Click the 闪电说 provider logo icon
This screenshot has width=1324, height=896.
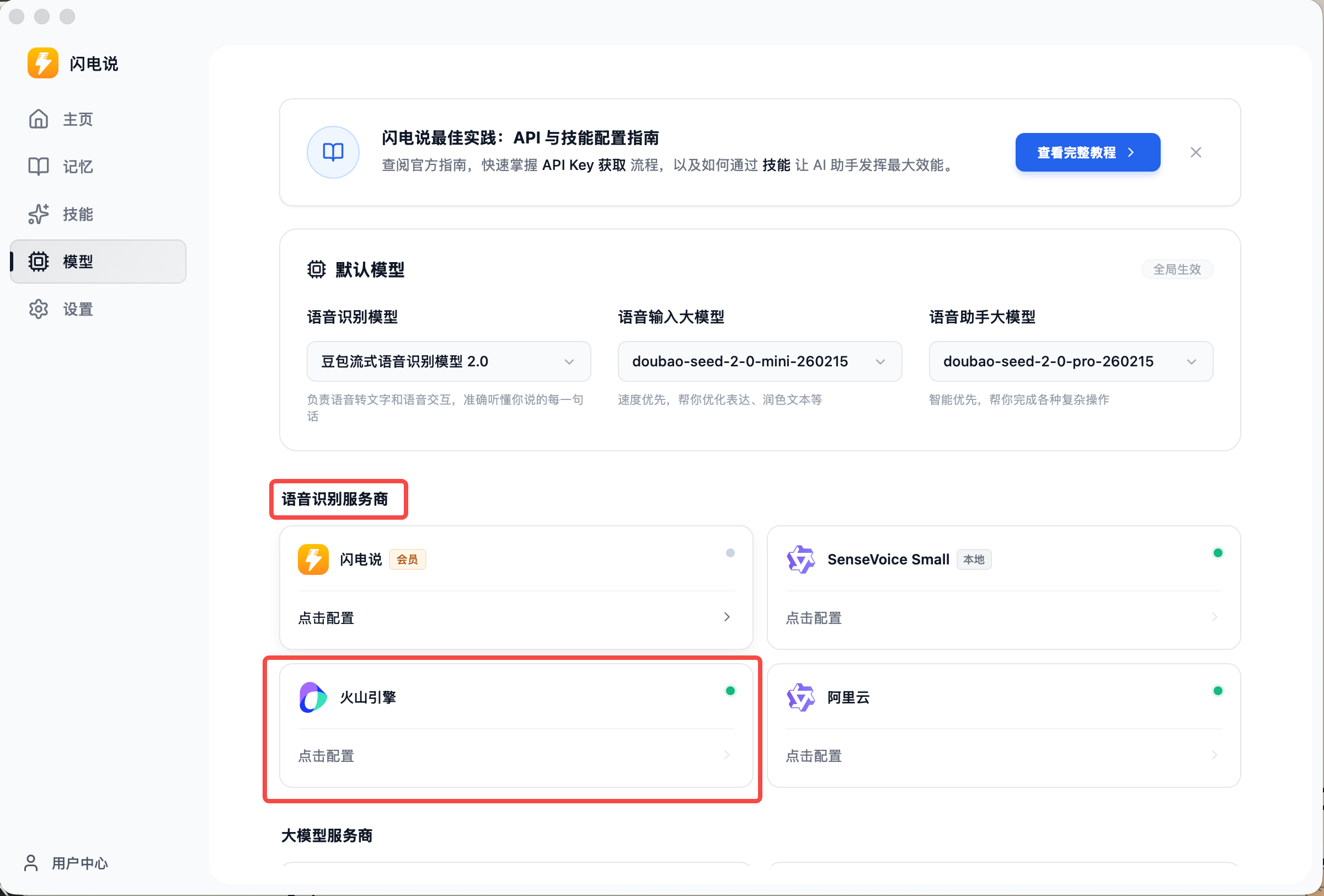[x=313, y=559]
